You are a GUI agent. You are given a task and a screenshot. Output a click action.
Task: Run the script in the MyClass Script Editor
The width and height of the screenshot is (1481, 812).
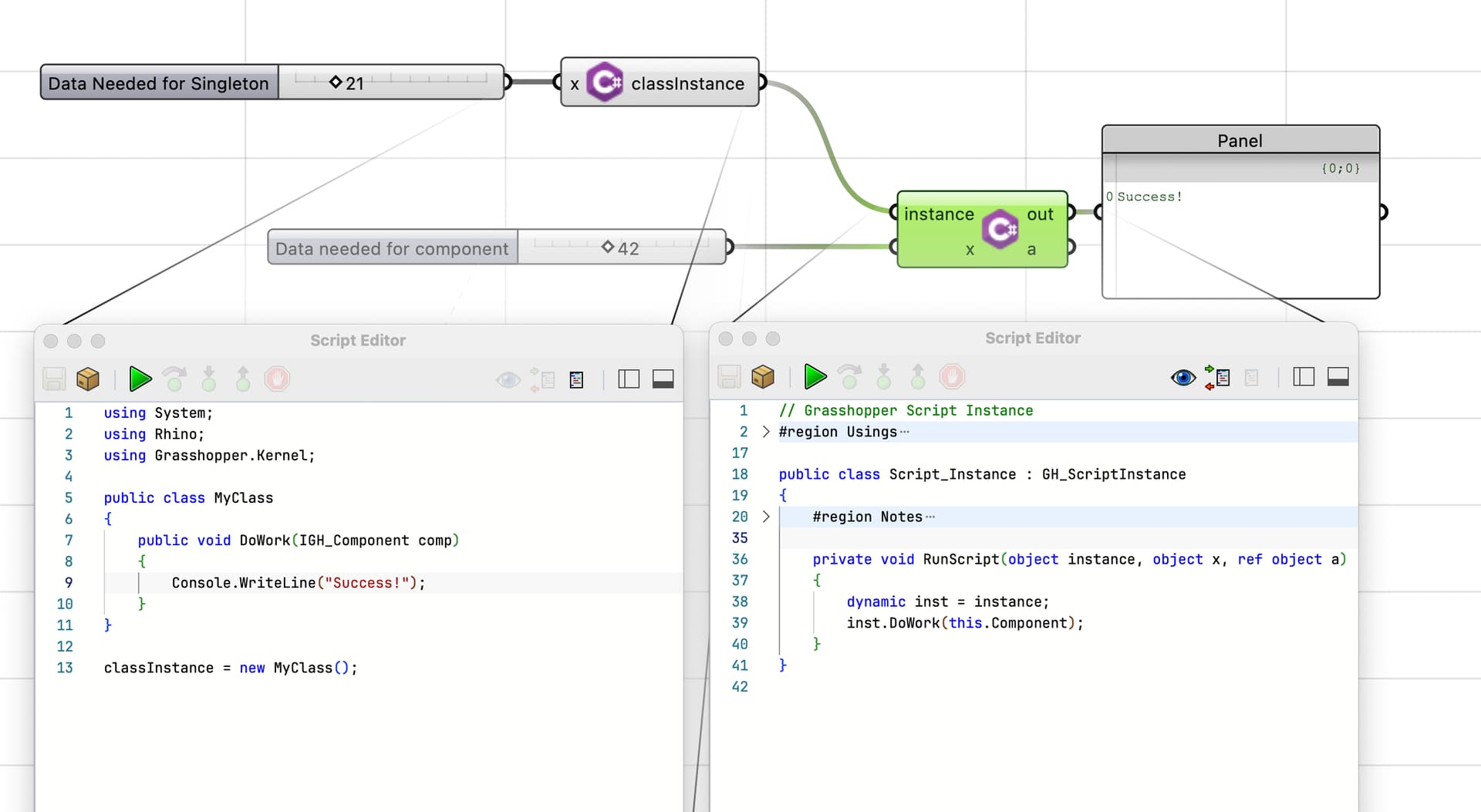(x=140, y=379)
